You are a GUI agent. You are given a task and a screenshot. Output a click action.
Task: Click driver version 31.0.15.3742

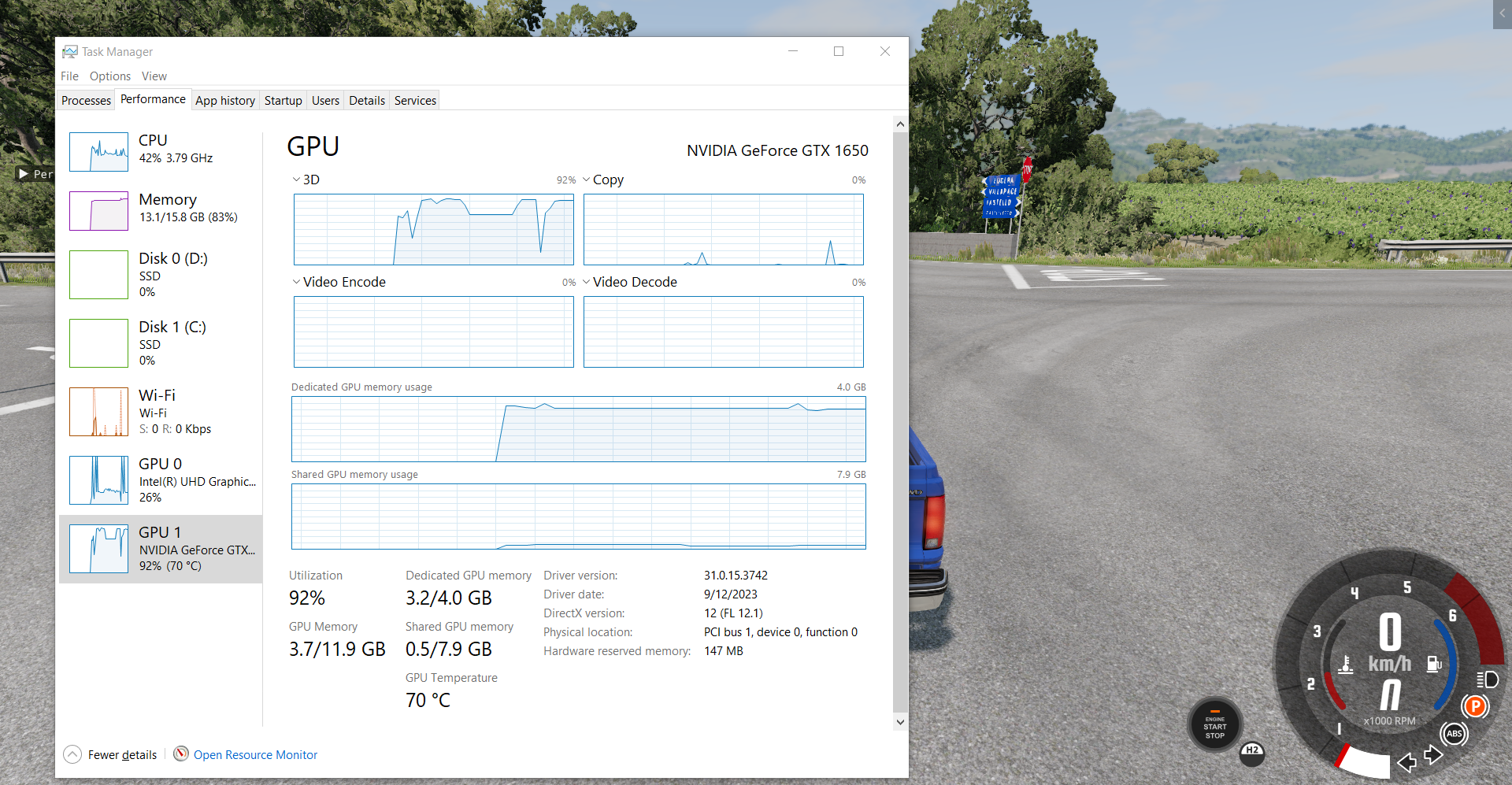coord(736,576)
